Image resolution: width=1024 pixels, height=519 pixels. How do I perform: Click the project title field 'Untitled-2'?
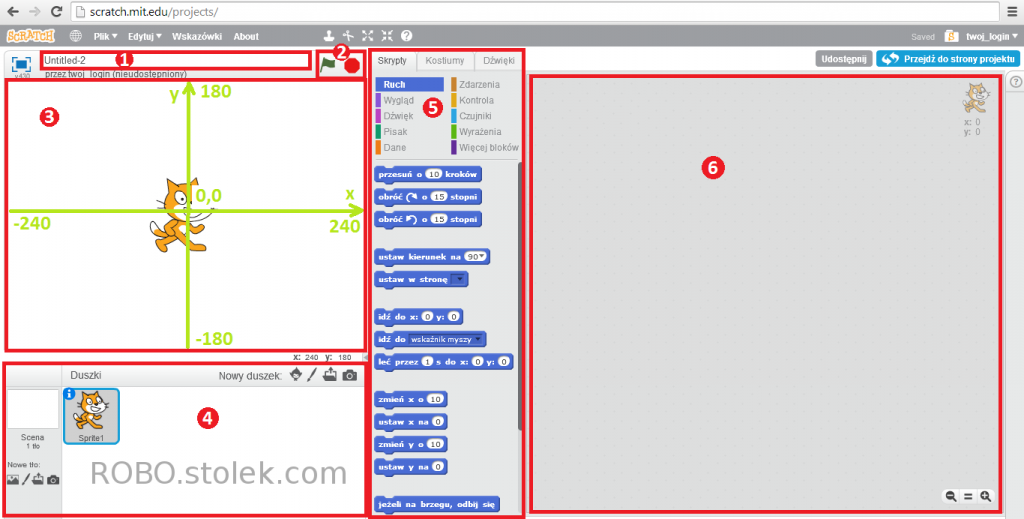(x=175, y=60)
